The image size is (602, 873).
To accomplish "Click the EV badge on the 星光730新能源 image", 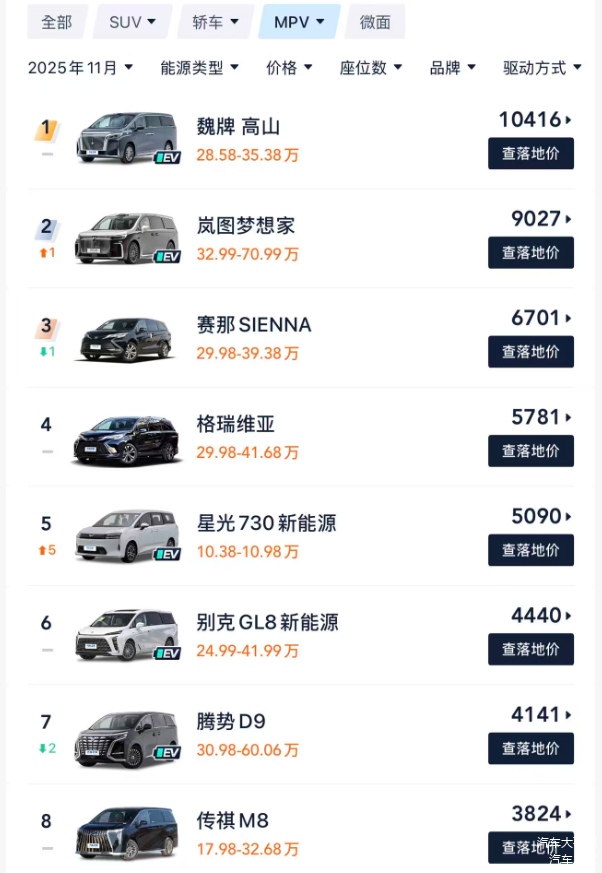I will click(167, 554).
